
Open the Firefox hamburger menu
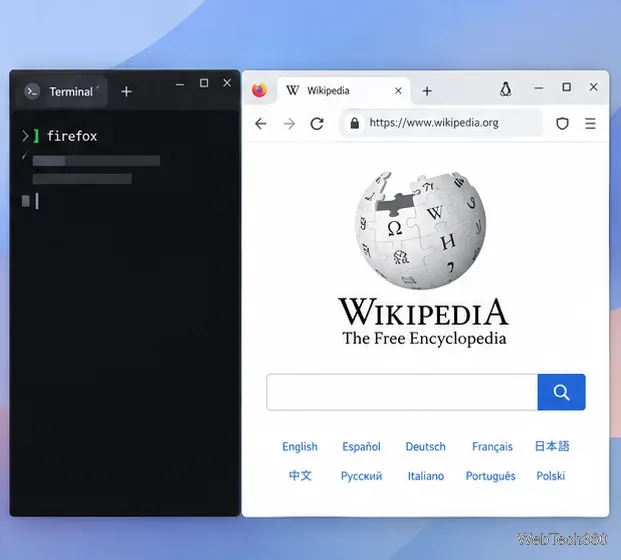(x=590, y=124)
